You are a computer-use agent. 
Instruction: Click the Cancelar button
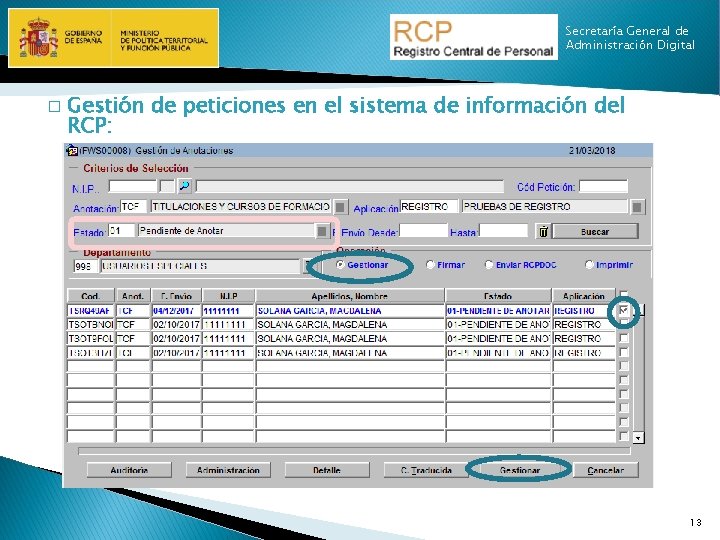coord(605,470)
